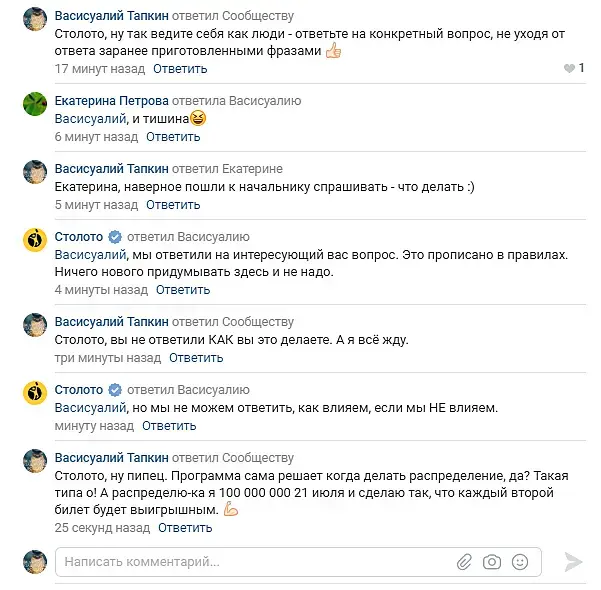Click the camera photo upload icon
This screenshot has height=590, width=601.
click(x=491, y=562)
